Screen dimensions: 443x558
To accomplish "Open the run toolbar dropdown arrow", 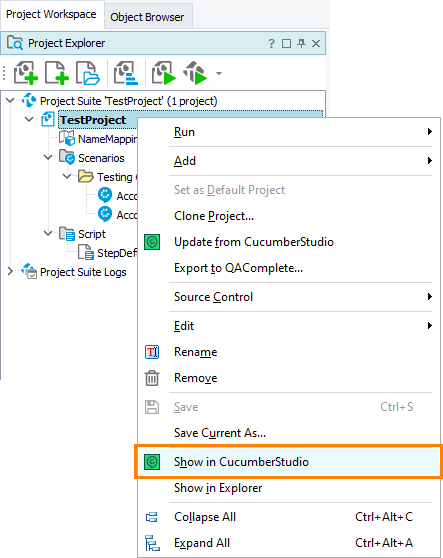I will [219, 73].
